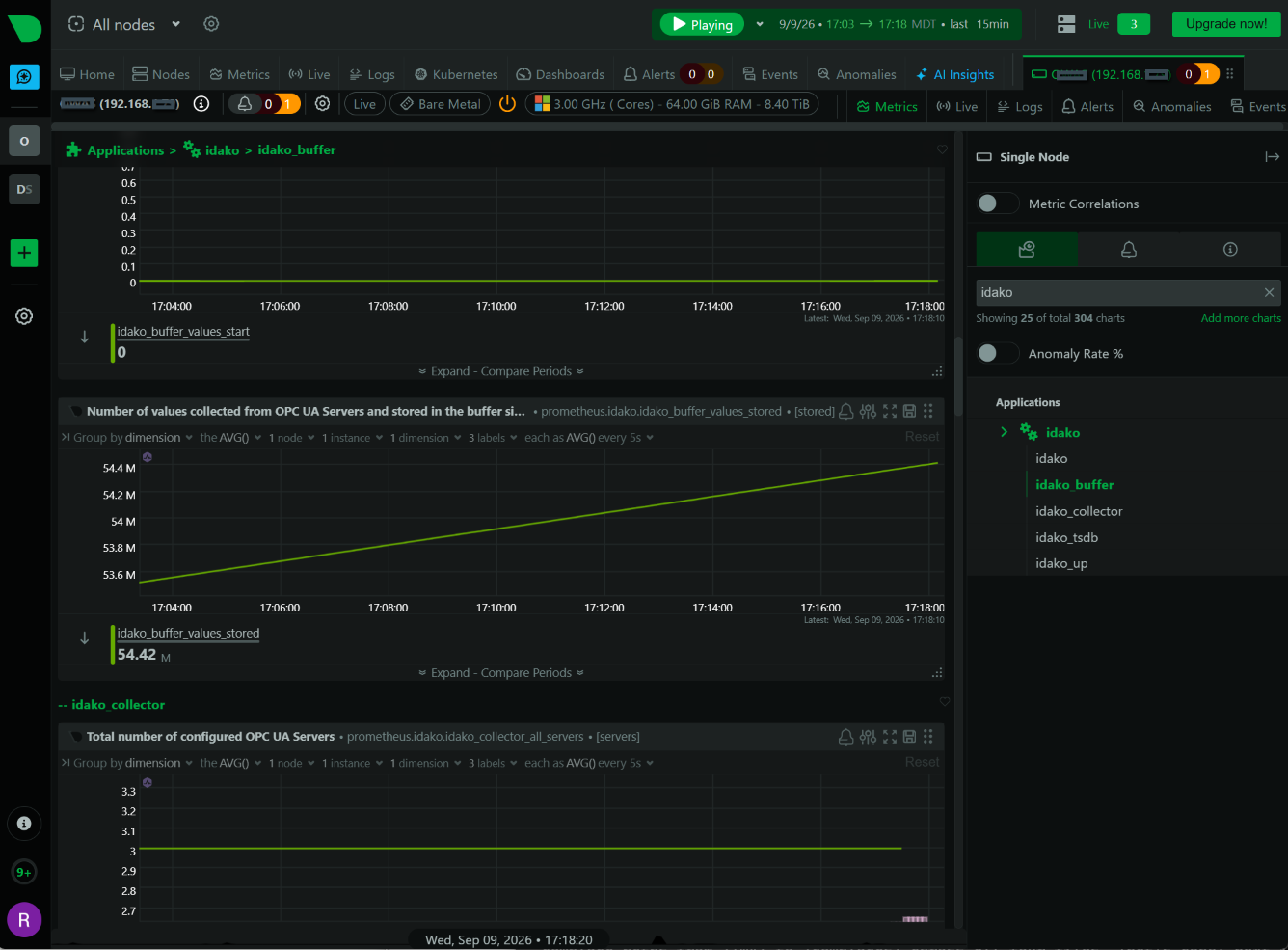Click sort arrow beside idako_buffer_values_stored legend
Screen dimensions: 1288x950
(85, 638)
